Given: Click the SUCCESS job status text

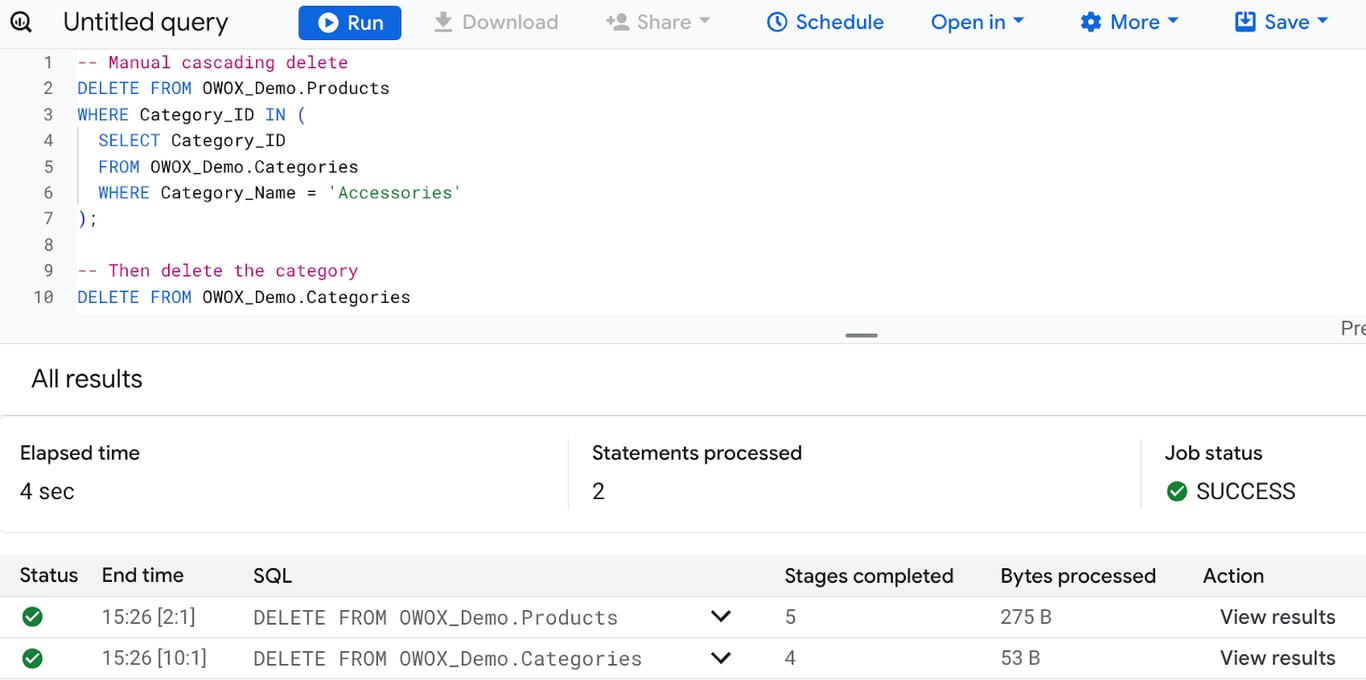Looking at the screenshot, I should (x=1245, y=491).
